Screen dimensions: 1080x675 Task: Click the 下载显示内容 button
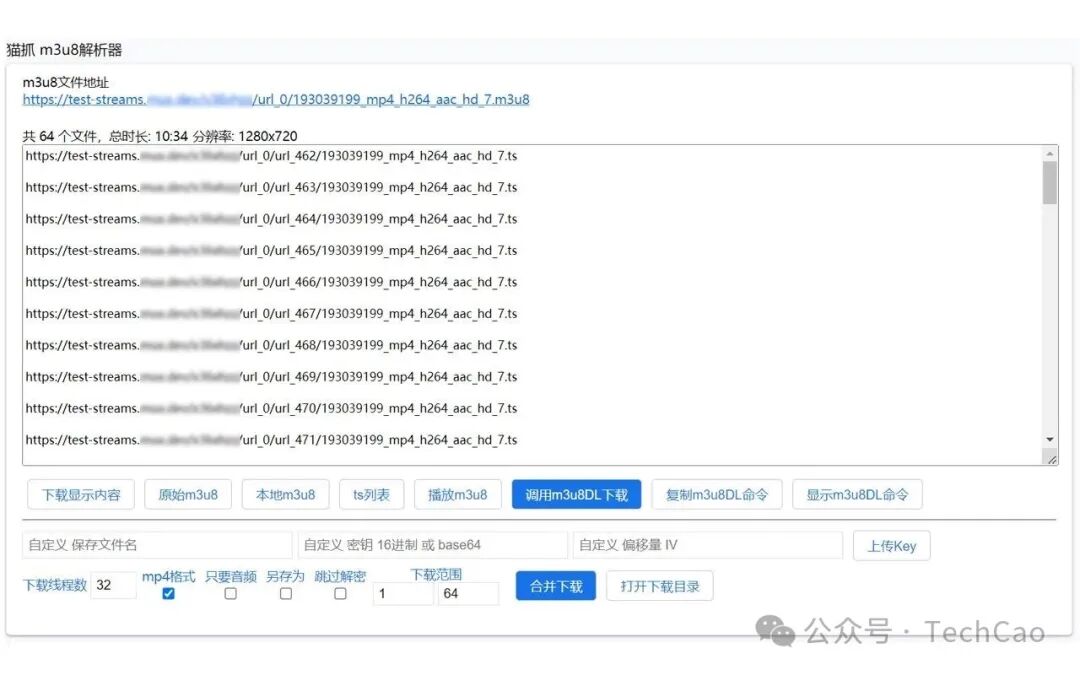pyautogui.click(x=81, y=495)
